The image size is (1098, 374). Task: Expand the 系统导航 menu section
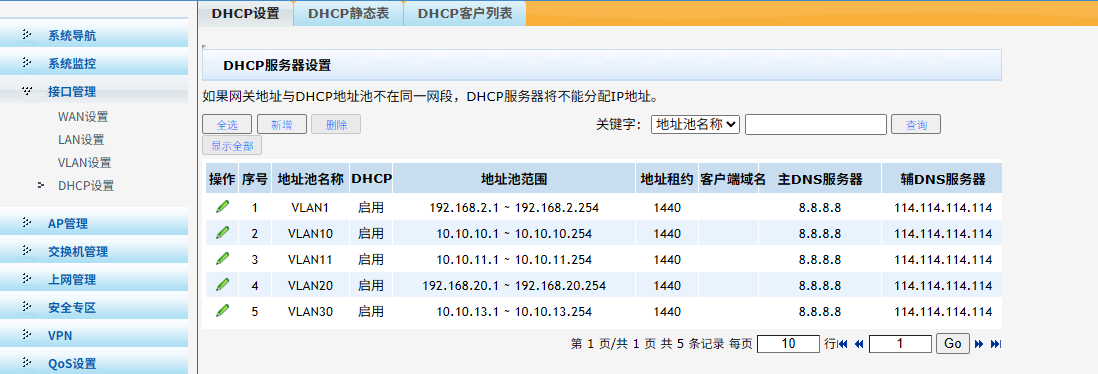pos(94,36)
